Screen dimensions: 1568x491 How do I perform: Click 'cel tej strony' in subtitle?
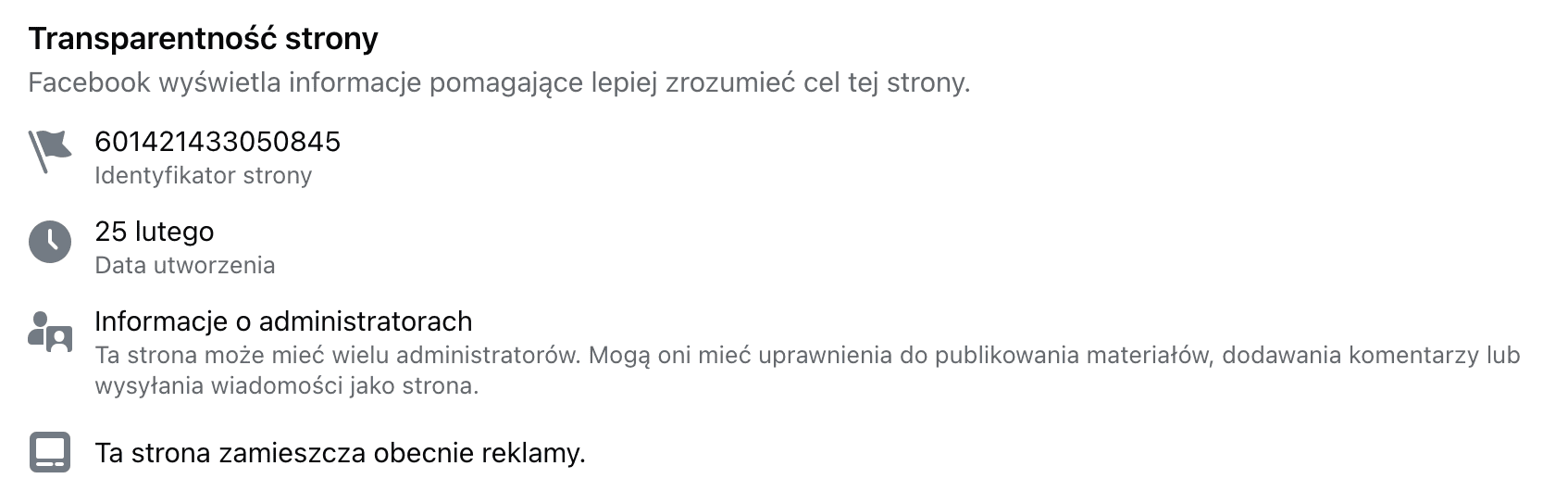click(887, 82)
